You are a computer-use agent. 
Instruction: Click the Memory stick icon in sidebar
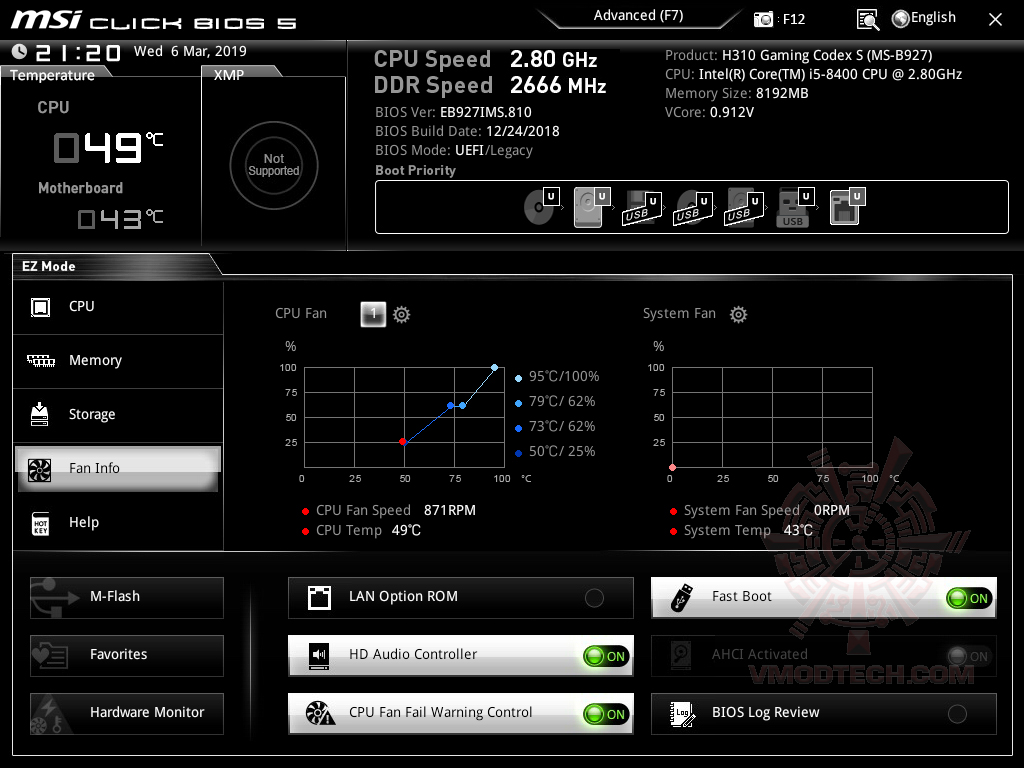[x=40, y=360]
